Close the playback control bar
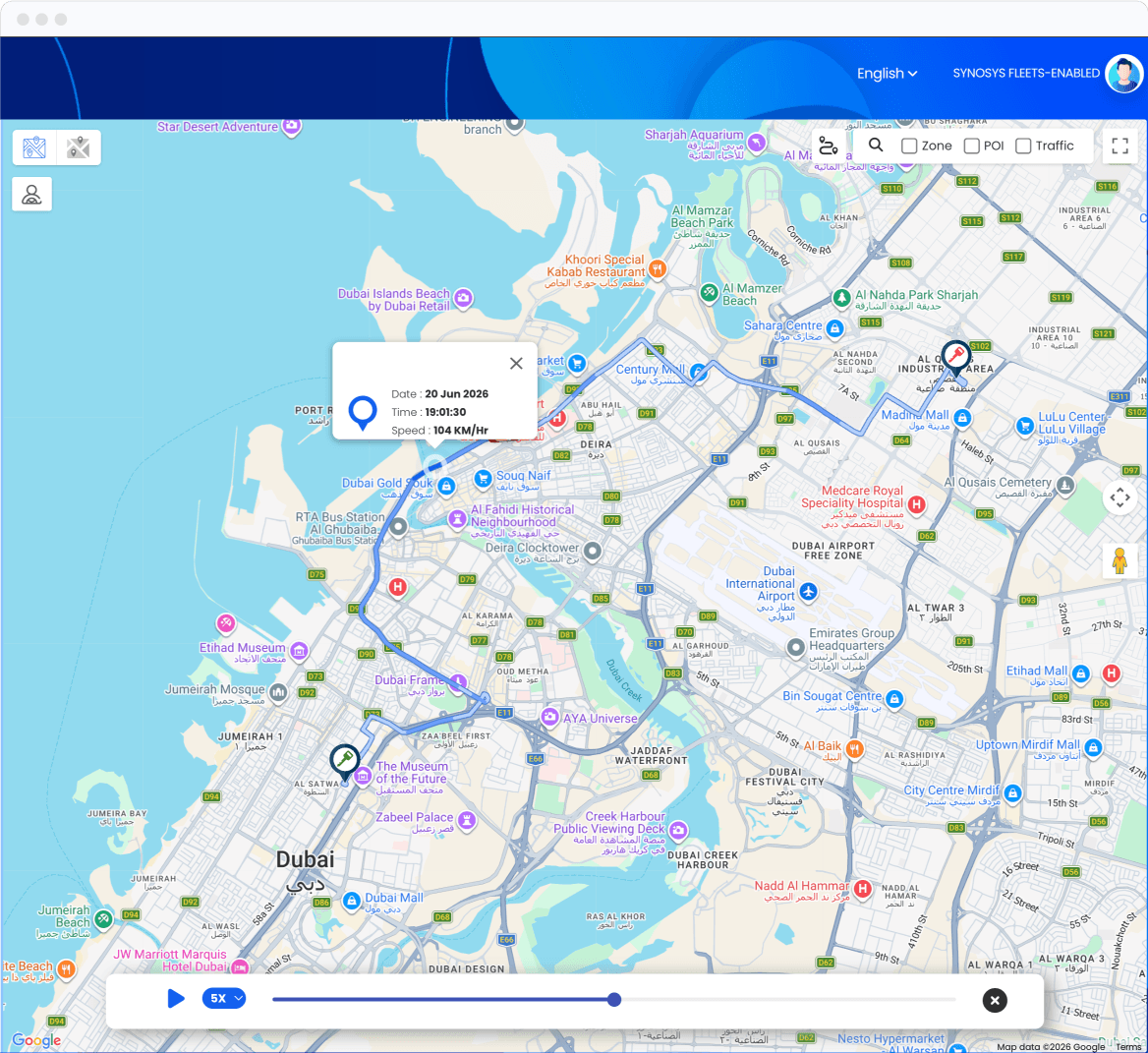This screenshot has height=1053, width=1148. click(995, 1000)
